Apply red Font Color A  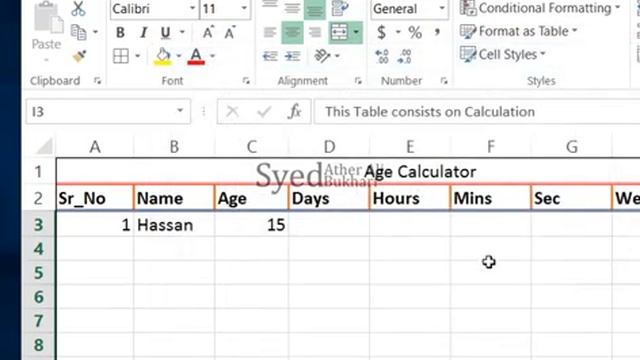click(x=196, y=56)
